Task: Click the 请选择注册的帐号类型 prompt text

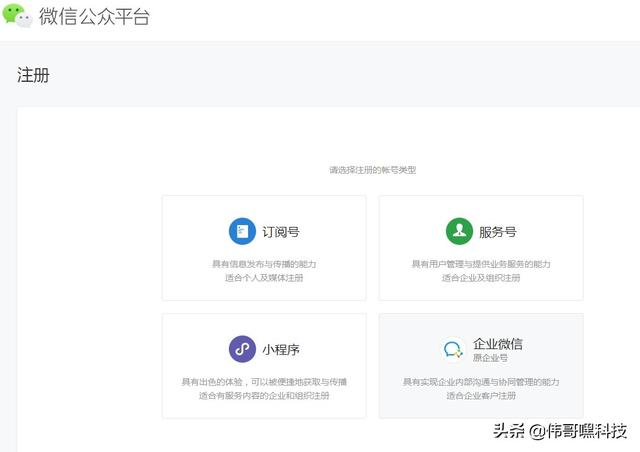Action: [x=373, y=170]
